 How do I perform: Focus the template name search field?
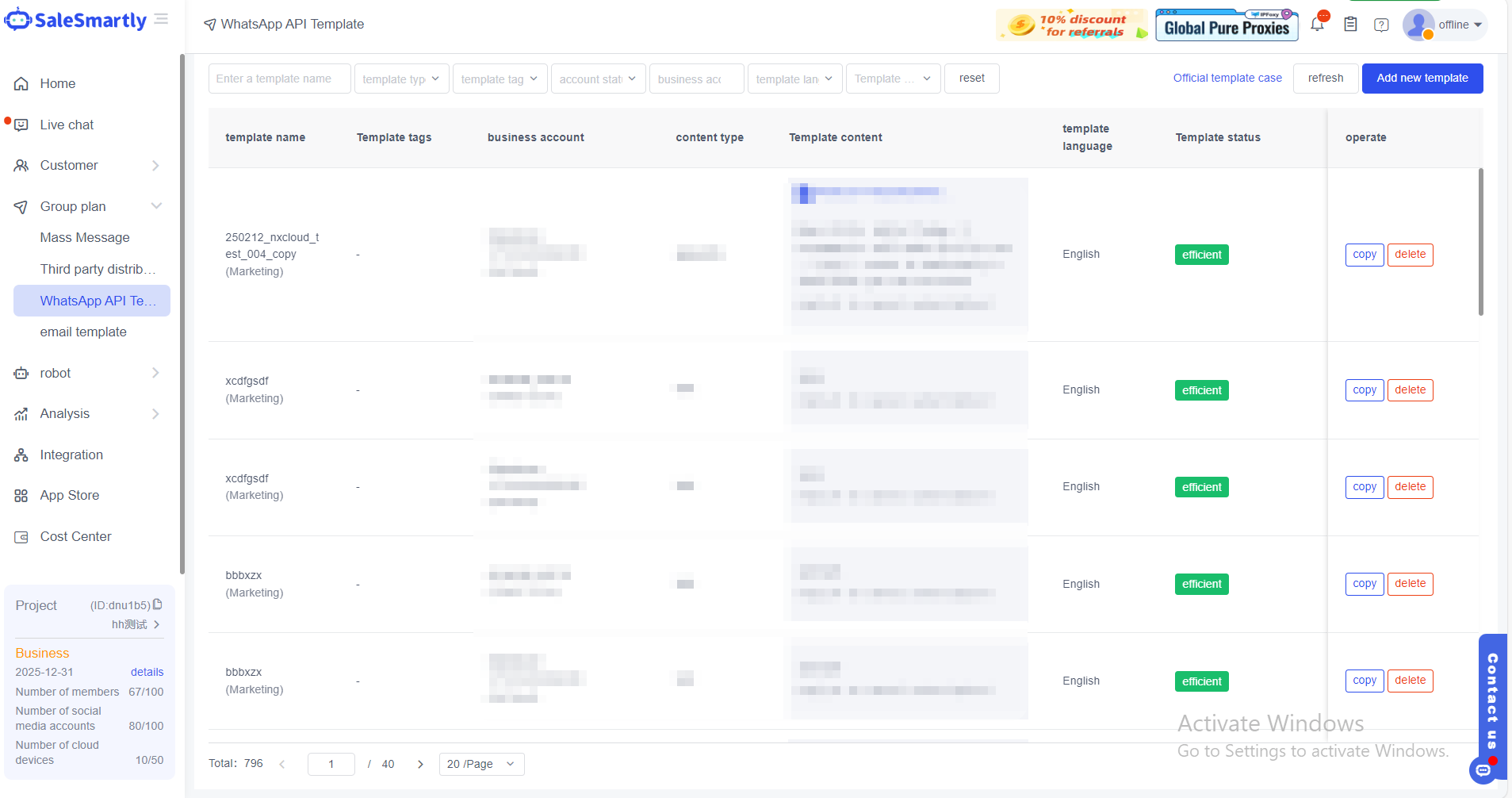pyautogui.click(x=279, y=79)
